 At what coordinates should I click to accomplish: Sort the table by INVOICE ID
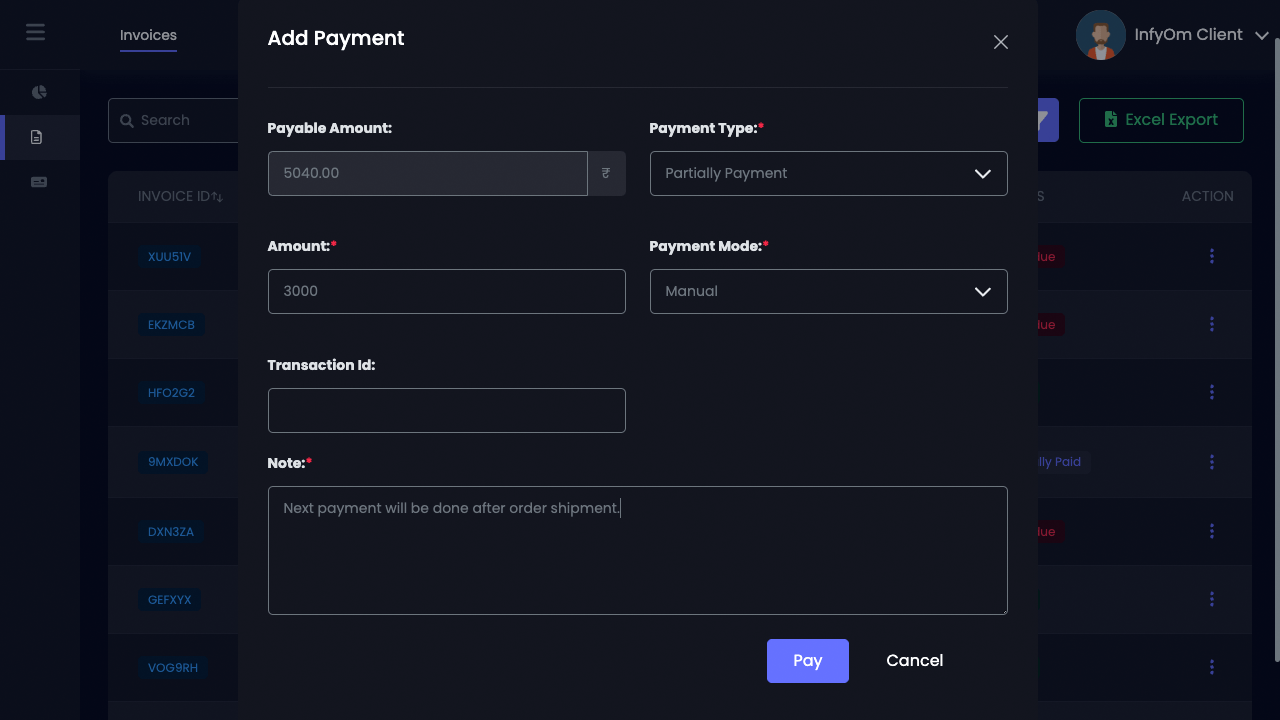click(x=180, y=196)
